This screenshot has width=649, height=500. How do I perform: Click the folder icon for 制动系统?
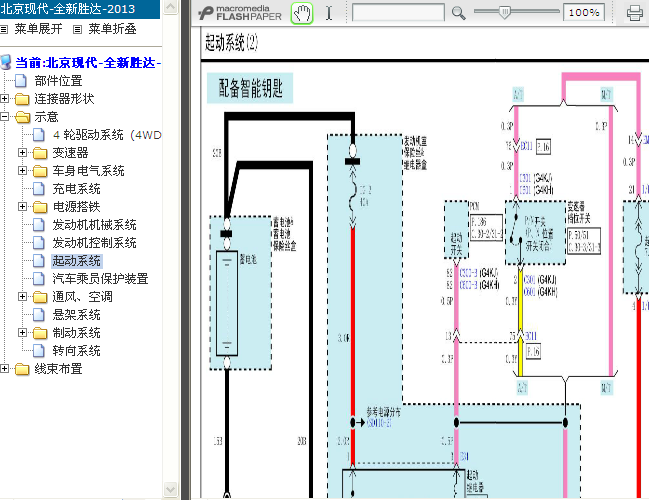tap(40, 333)
